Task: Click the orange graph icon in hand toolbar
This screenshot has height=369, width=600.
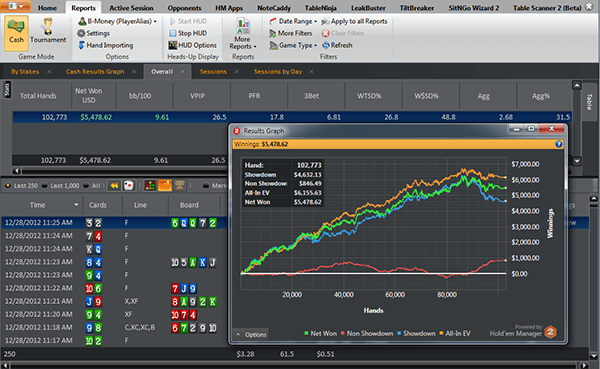Action: 165,186
